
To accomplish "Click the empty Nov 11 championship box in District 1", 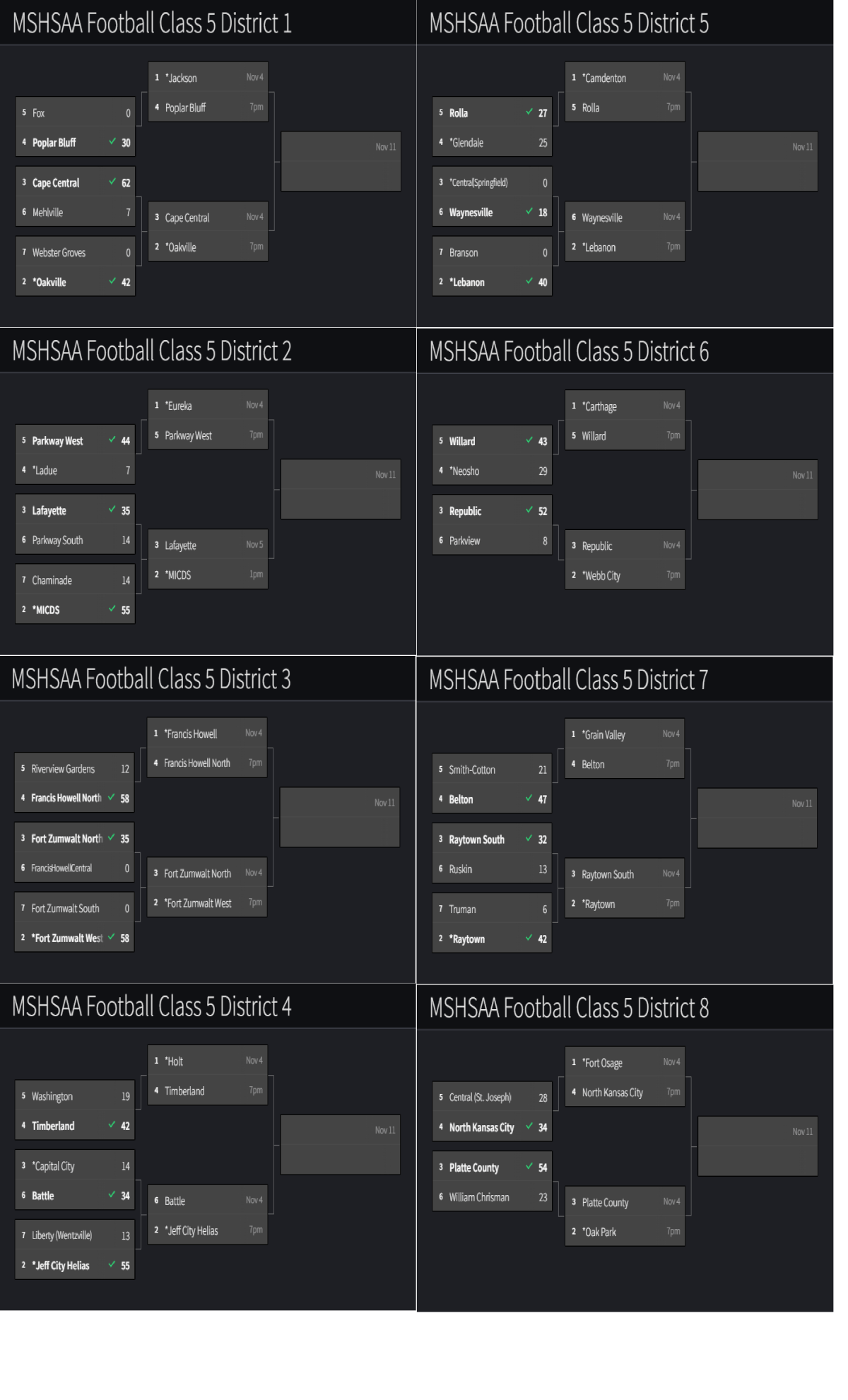I will point(341,162).
